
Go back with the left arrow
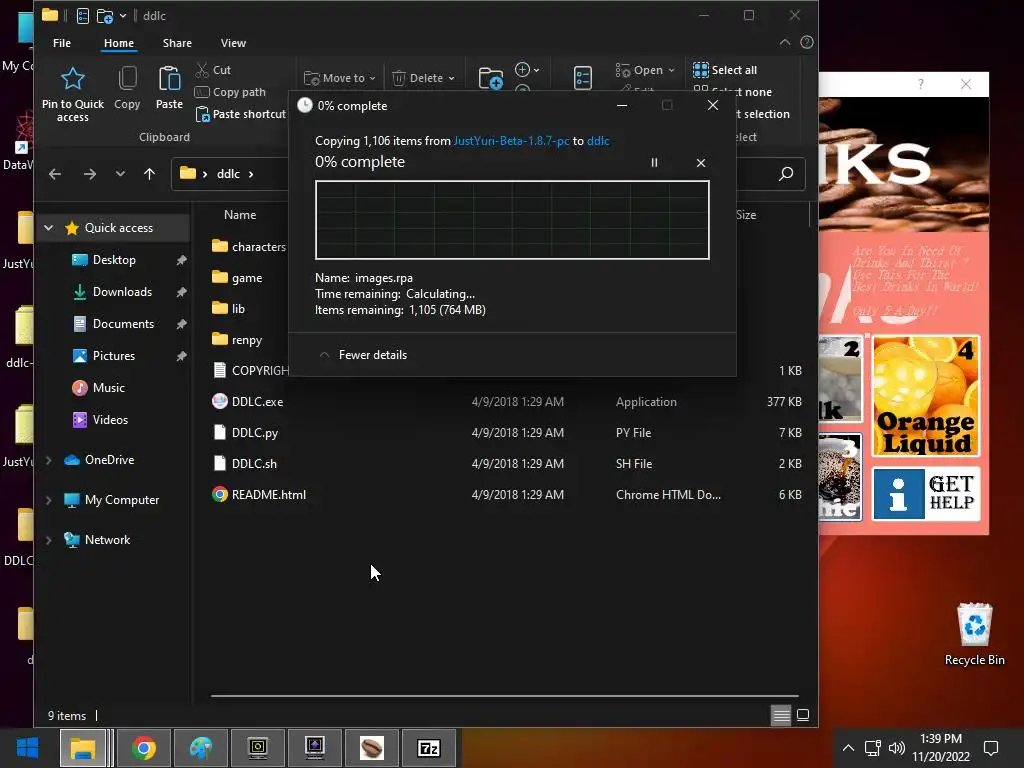55,174
